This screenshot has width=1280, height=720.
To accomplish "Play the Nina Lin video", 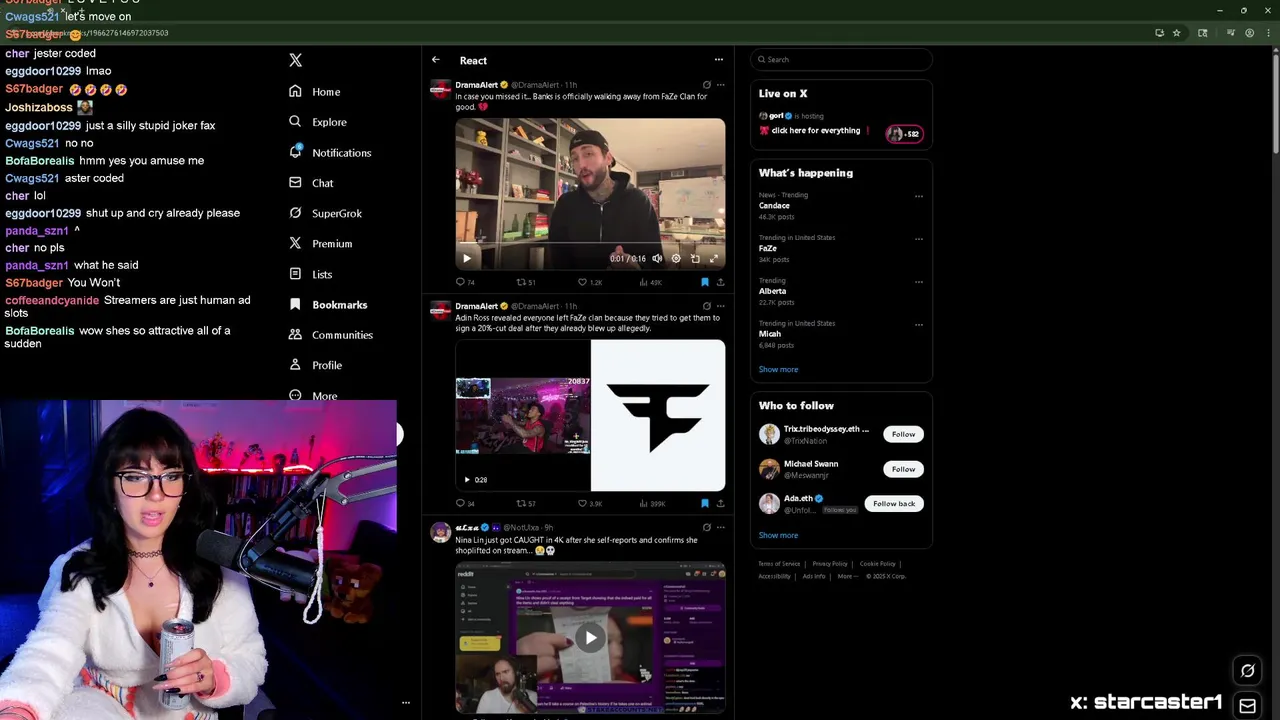I will click(590, 638).
